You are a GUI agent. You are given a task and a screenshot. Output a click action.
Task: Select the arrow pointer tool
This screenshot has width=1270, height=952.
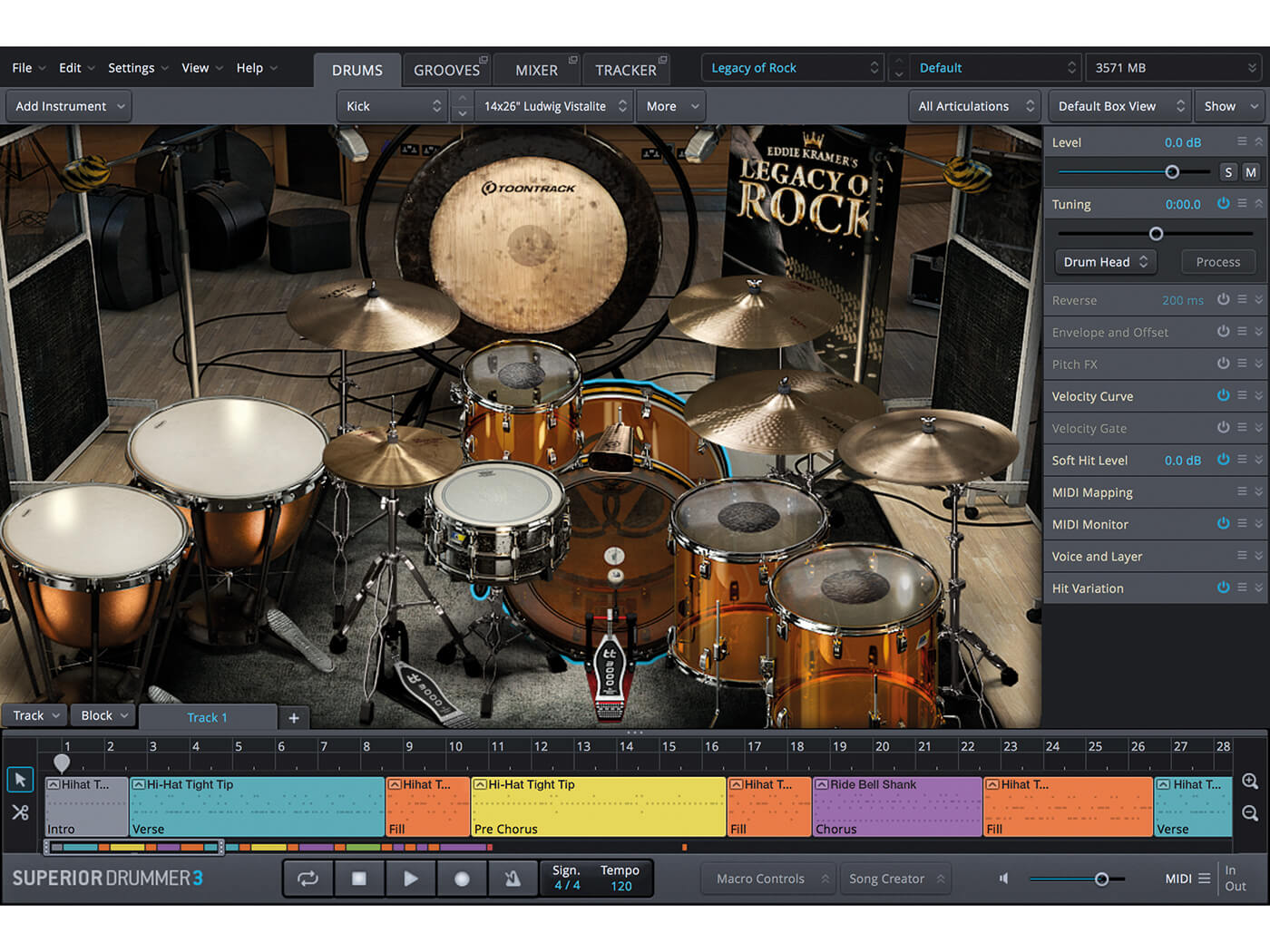pyautogui.click(x=20, y=780)
